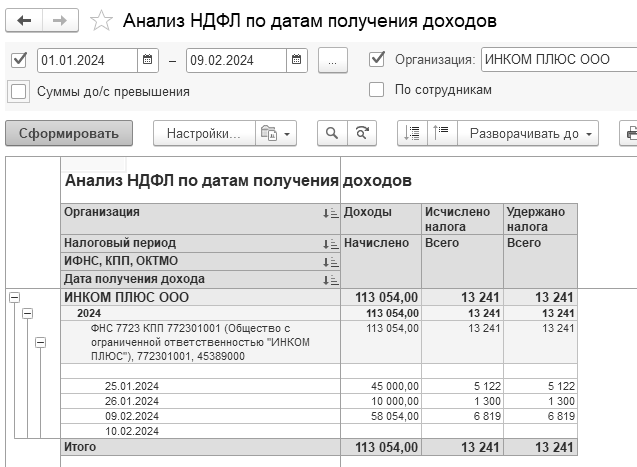The width and height of the screenshot is (637, 467).
Task: Open calendar for end date 09.02.2024
Action: 297,60
